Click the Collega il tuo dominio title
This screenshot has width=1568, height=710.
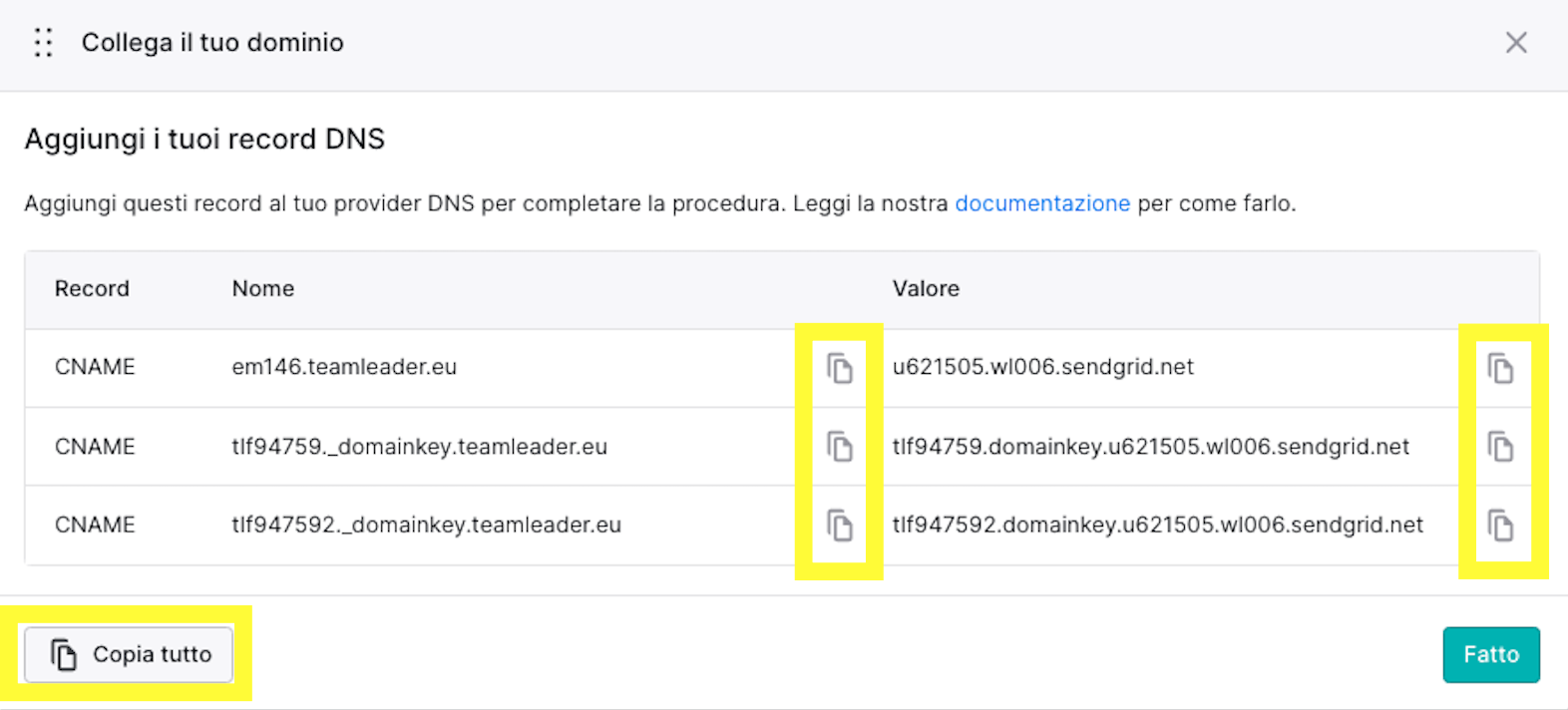[x=212, y=43]
